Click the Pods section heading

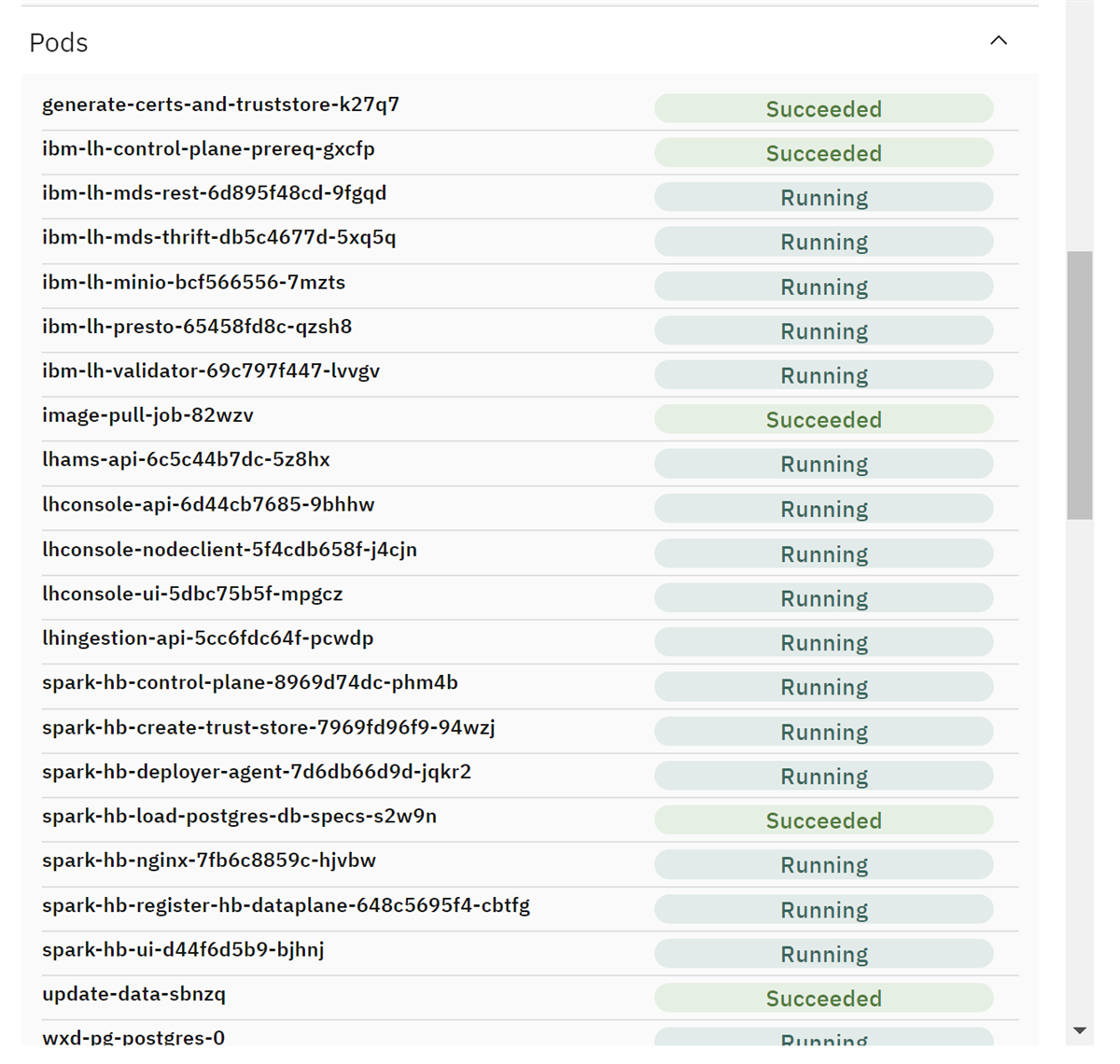click(x=59, y=43)
